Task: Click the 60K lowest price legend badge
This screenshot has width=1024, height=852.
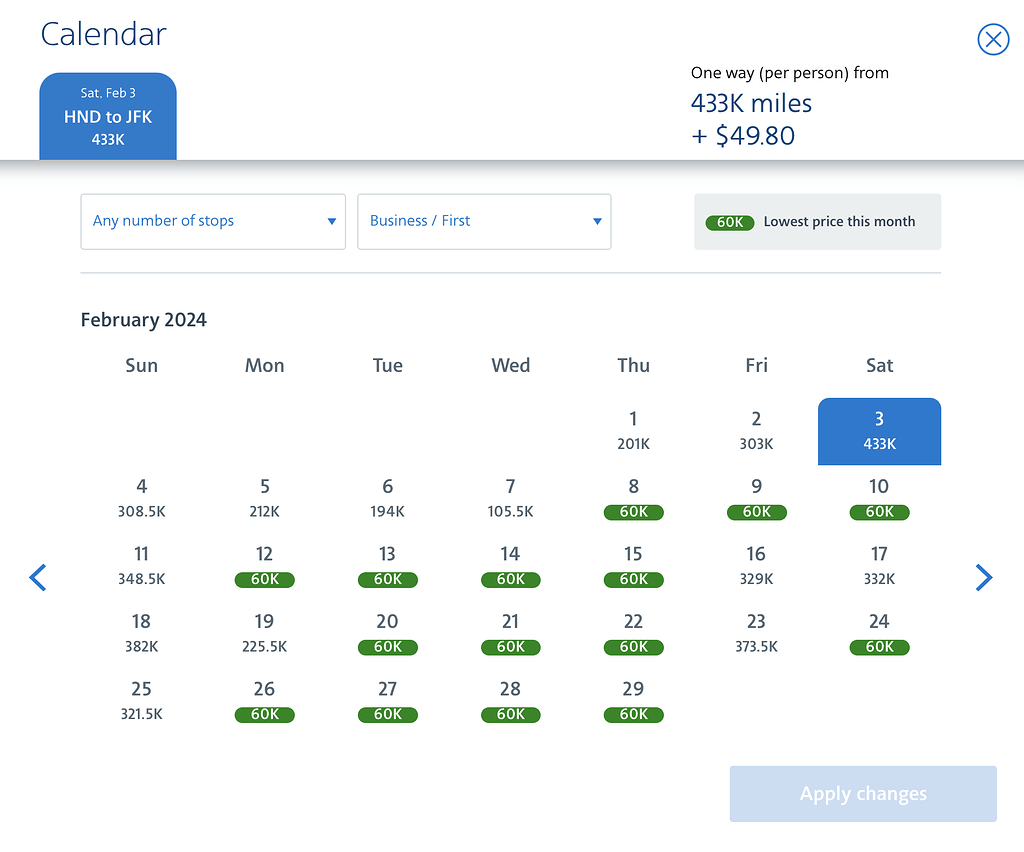Action: (729, 222)
